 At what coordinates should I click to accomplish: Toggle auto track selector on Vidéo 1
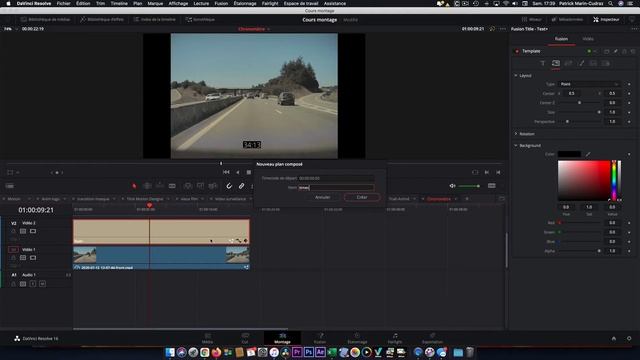click(x=23, y=258)
